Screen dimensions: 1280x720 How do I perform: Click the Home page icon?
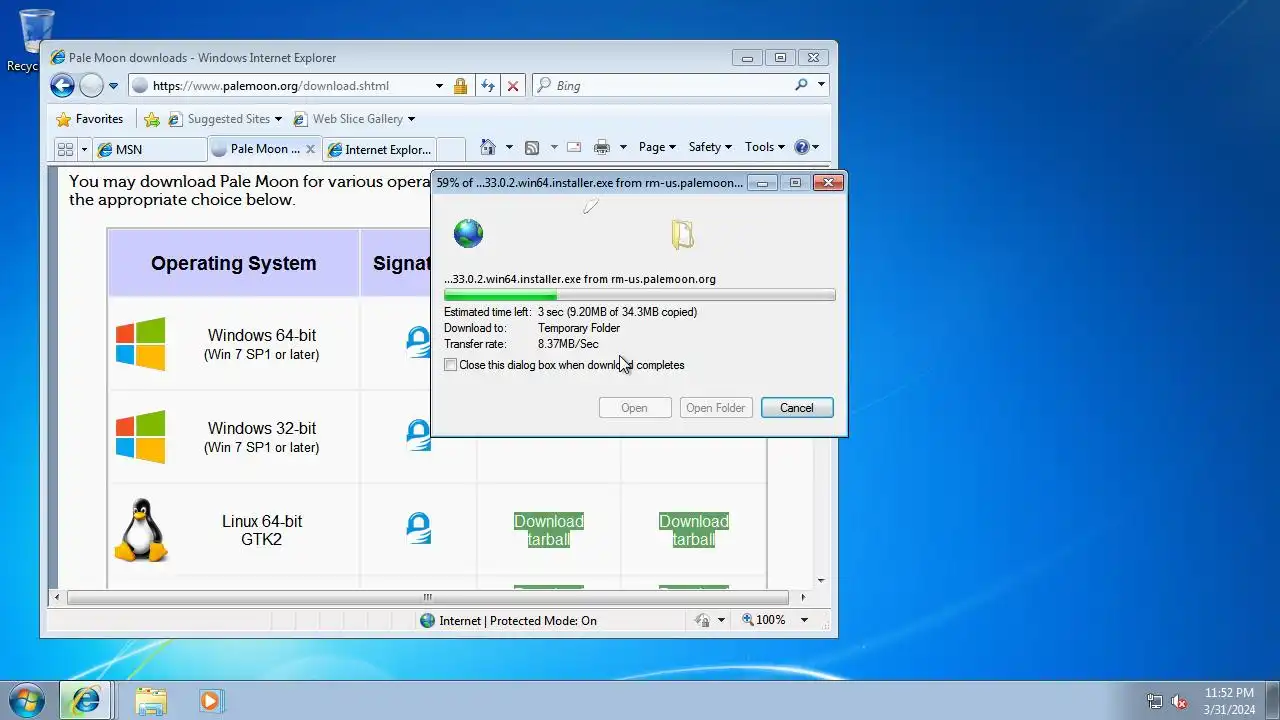pos(488,147)
